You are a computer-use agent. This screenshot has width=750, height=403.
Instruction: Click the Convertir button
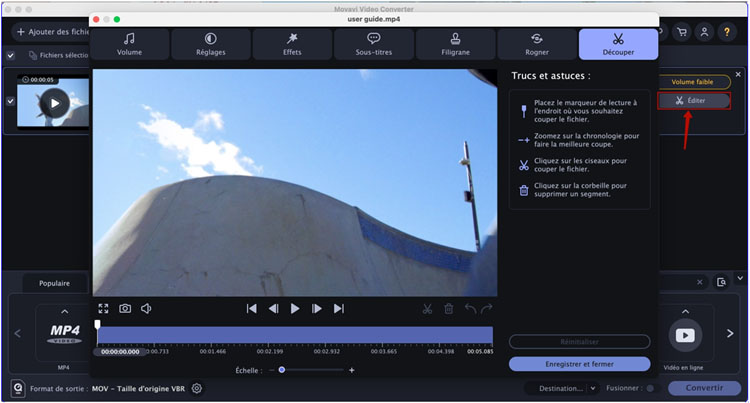tap(704, 388)
